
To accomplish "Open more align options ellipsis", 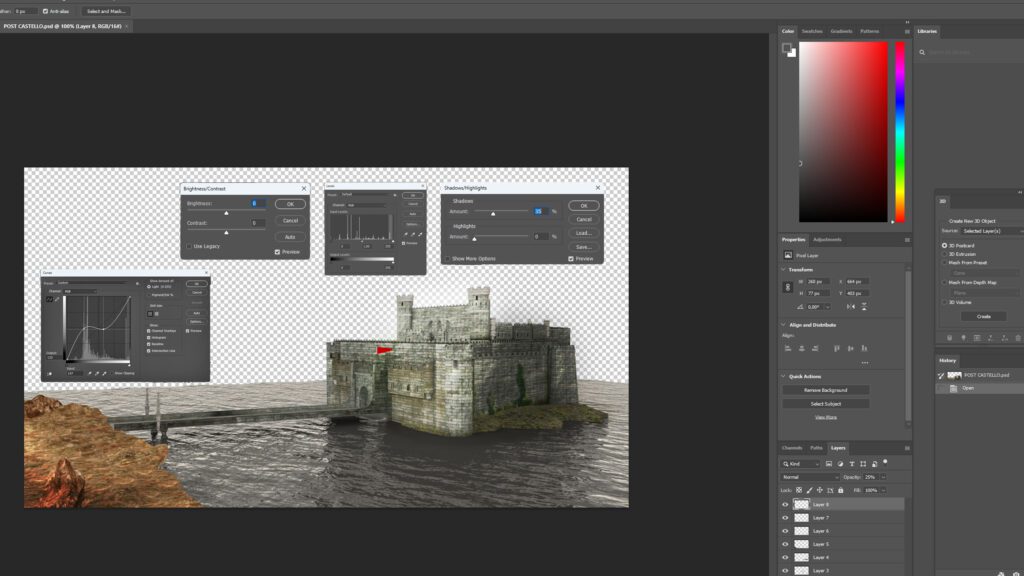I will tap(865, 362).
